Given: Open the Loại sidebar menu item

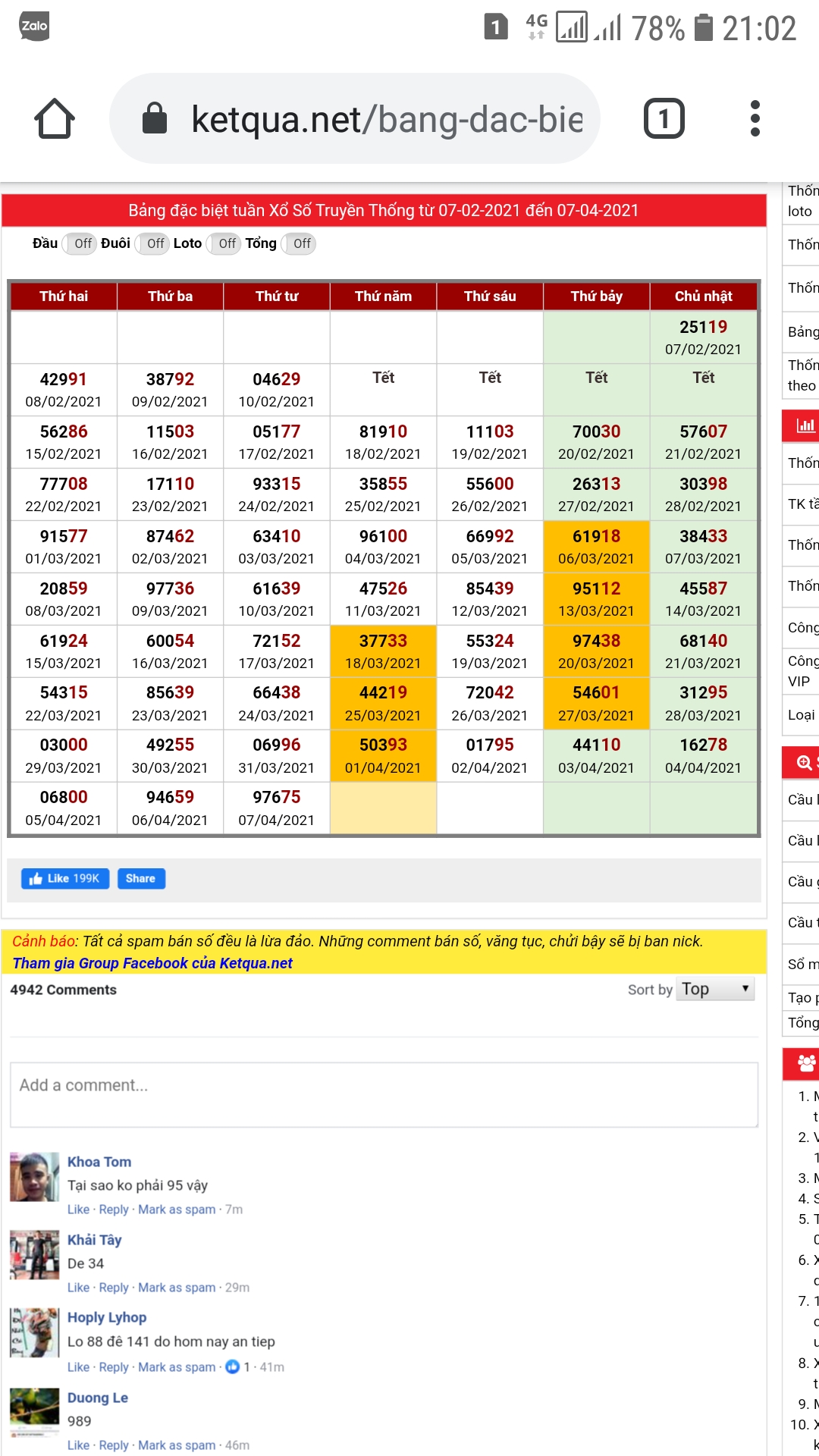Looking at the screenshot, I should coord(802,715).
